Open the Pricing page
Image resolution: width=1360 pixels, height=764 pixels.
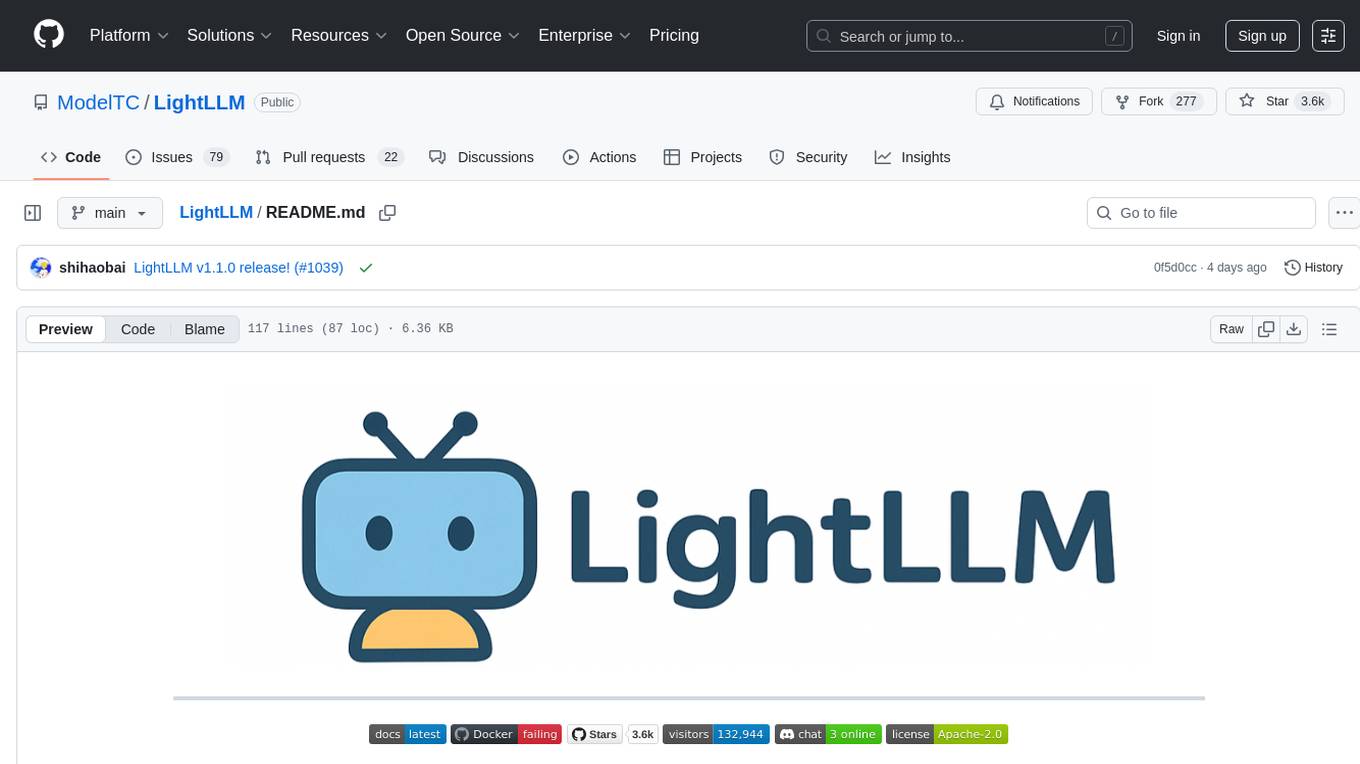tap(674, 35)
